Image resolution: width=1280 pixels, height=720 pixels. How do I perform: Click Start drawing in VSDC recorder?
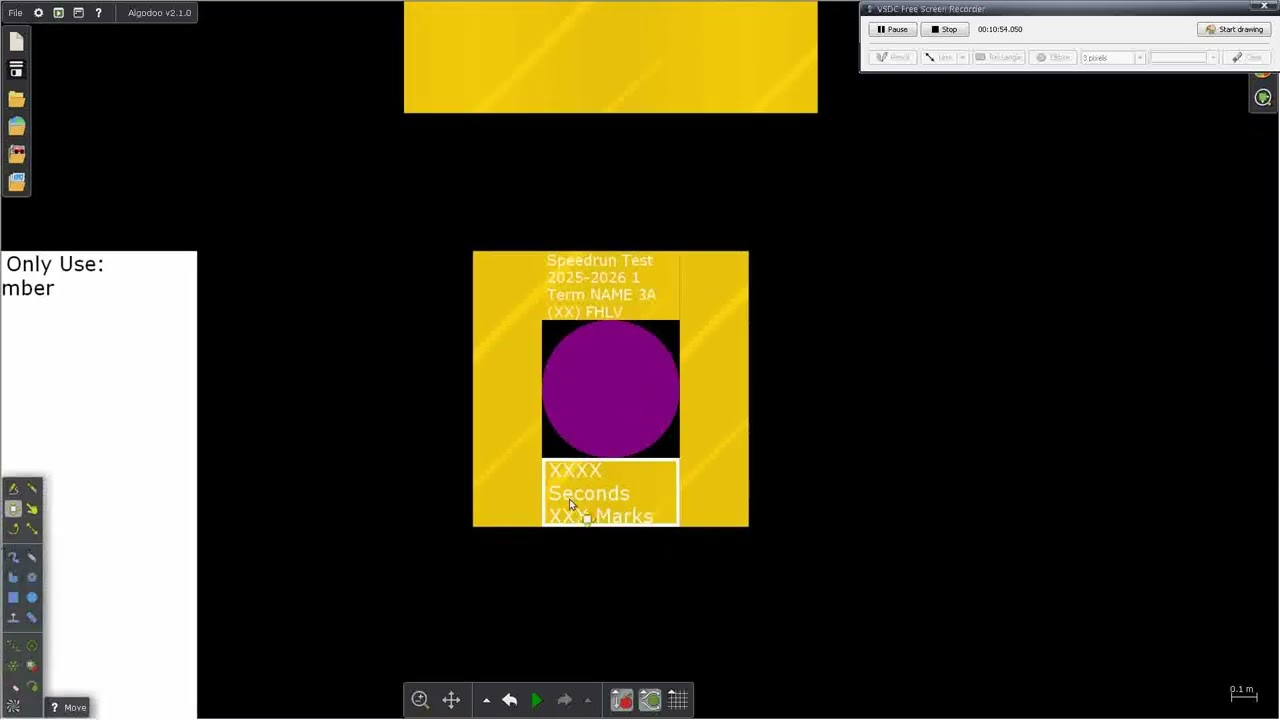coord(1234,29)
